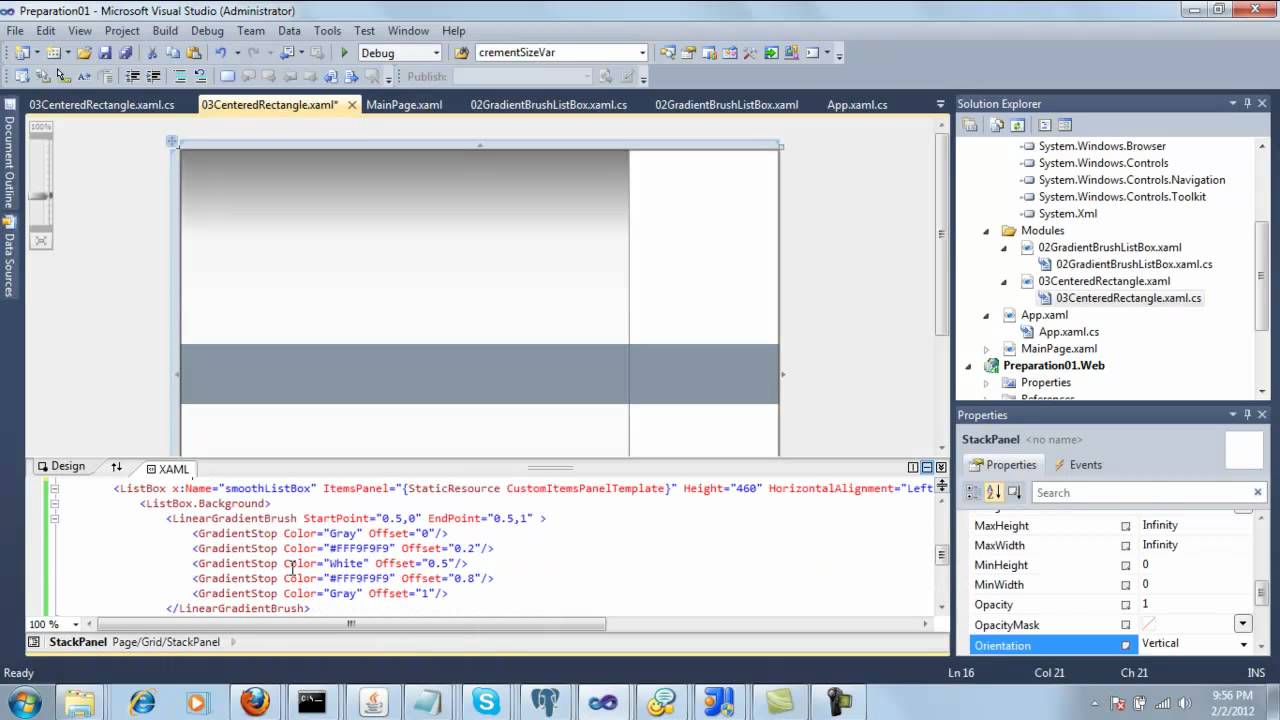The image size is (1280, 720).
Task: Collapse the Modules folder node
Action: point(986,231)
